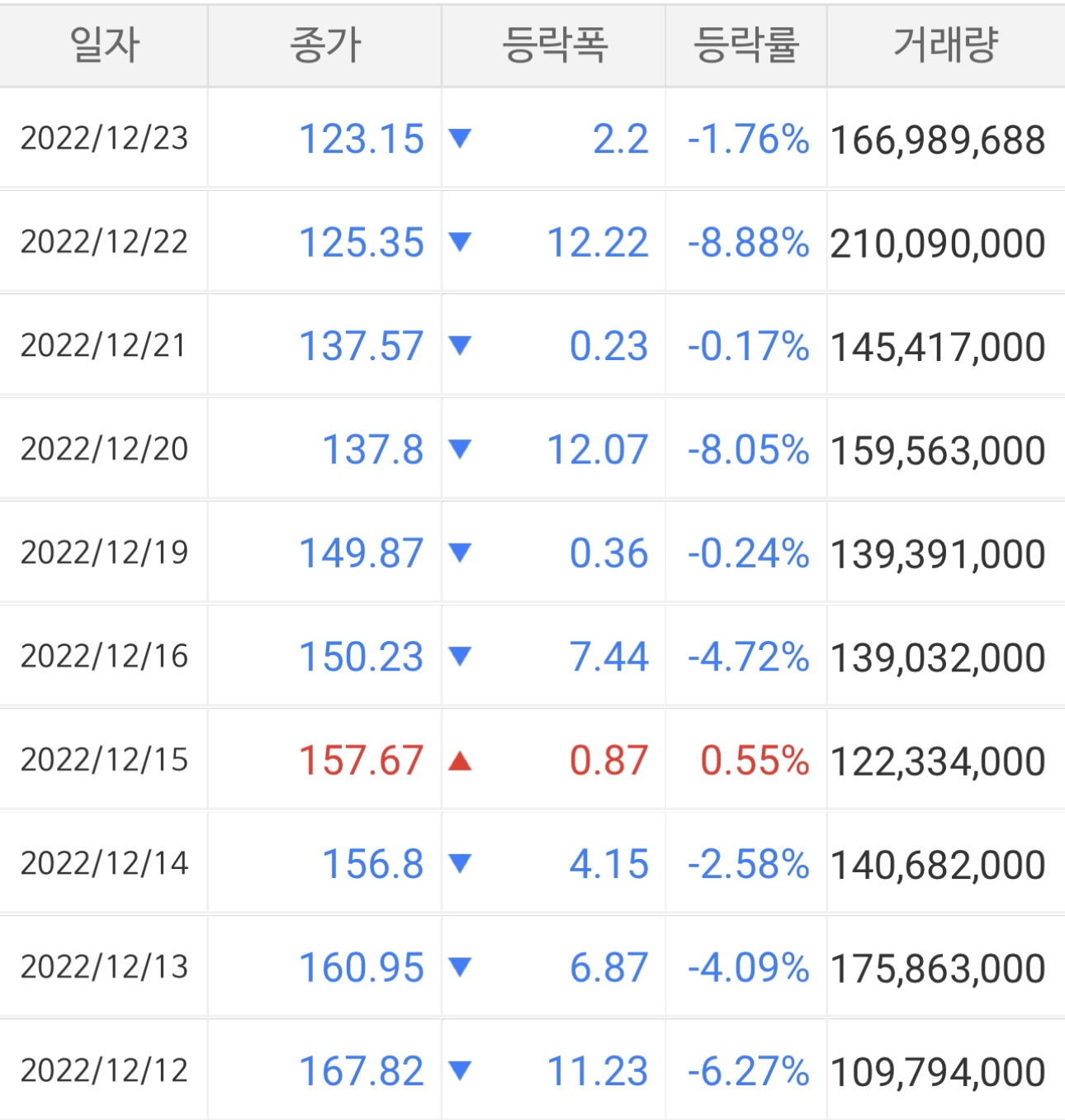Click the red change amount 0.87

(609, 761)
